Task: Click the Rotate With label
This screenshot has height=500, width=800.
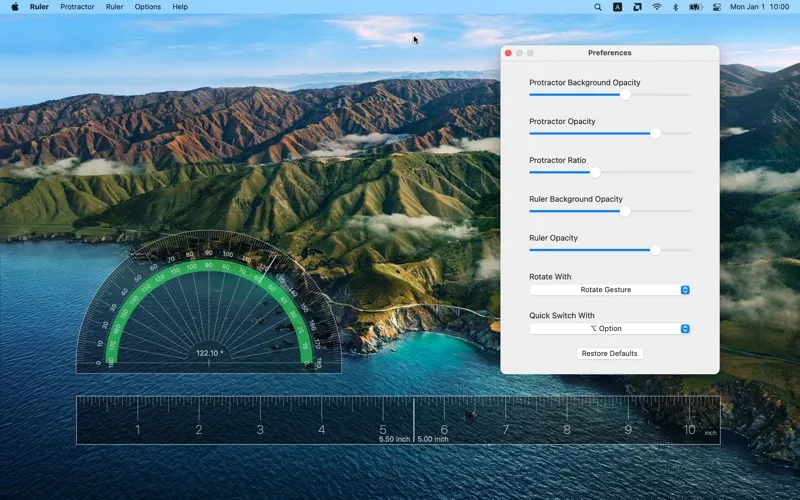Action: pyautogui.click(x=550, y=277)
